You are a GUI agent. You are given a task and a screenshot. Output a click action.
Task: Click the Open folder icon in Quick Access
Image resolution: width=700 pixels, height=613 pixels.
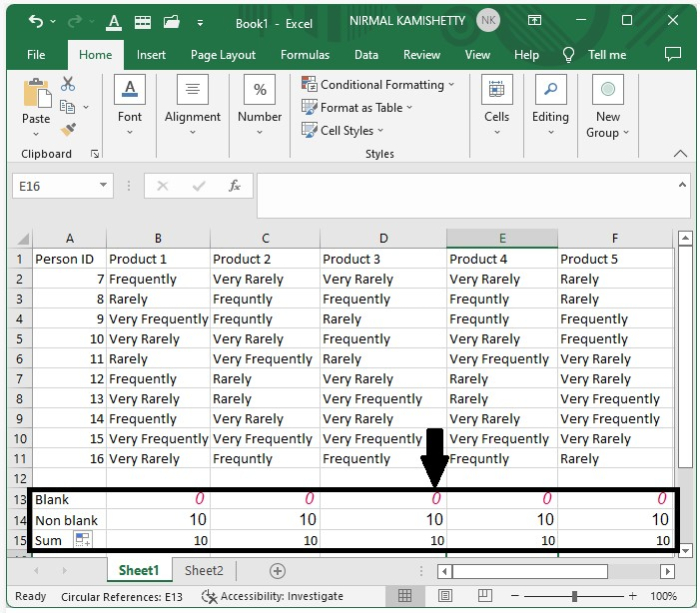point(171,21)
